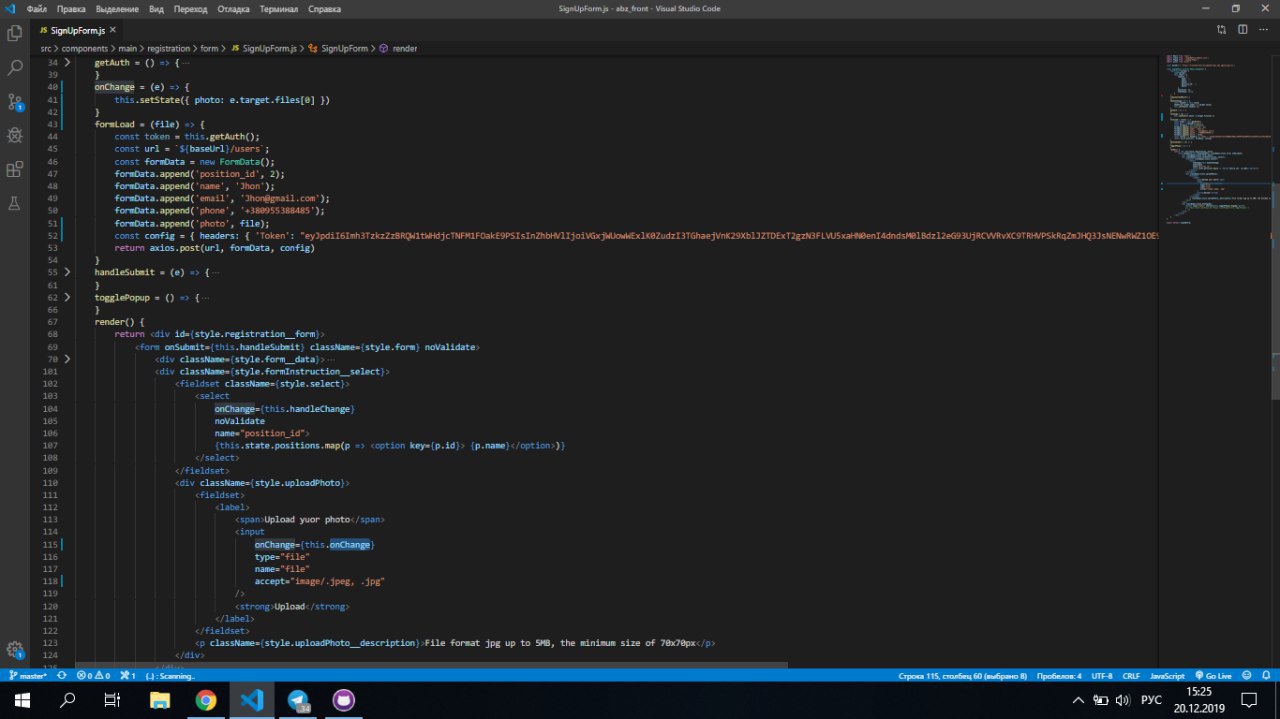This screenshot has width=1280, height=719.
Task: Click the notifications bell in status bar
Action: [x=1268, y=676]
